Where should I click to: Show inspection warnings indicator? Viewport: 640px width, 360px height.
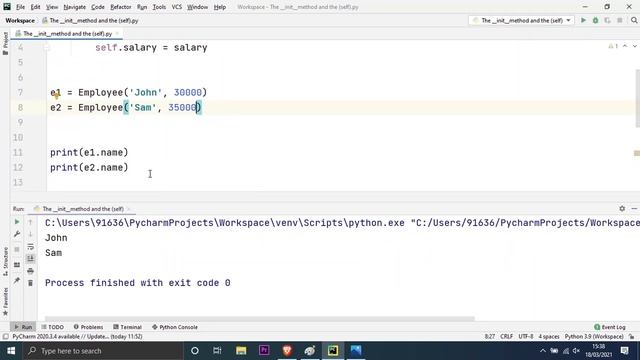tap(613, 46)
